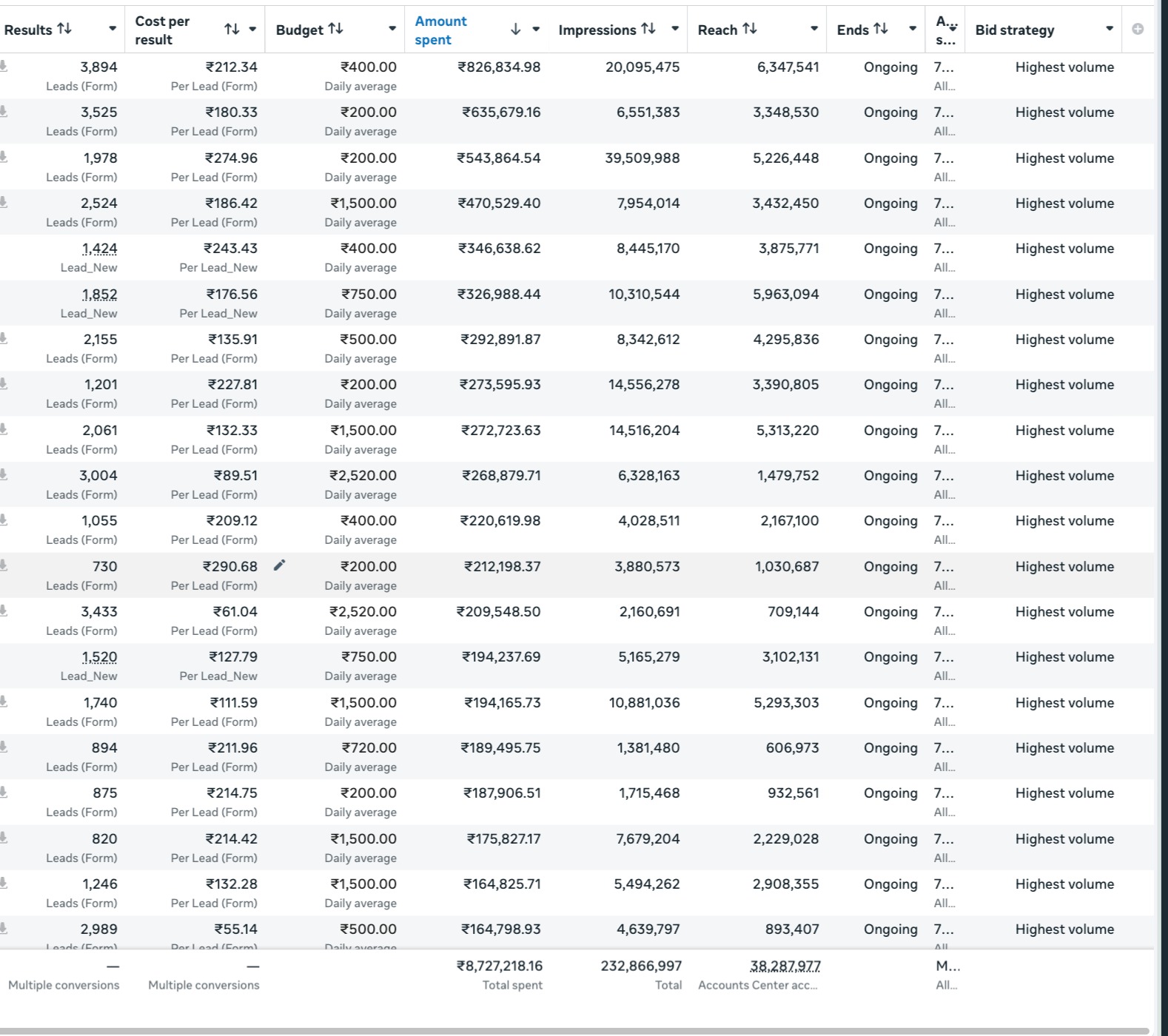Click the 6,347,541 reach cell

pos(788,67)
